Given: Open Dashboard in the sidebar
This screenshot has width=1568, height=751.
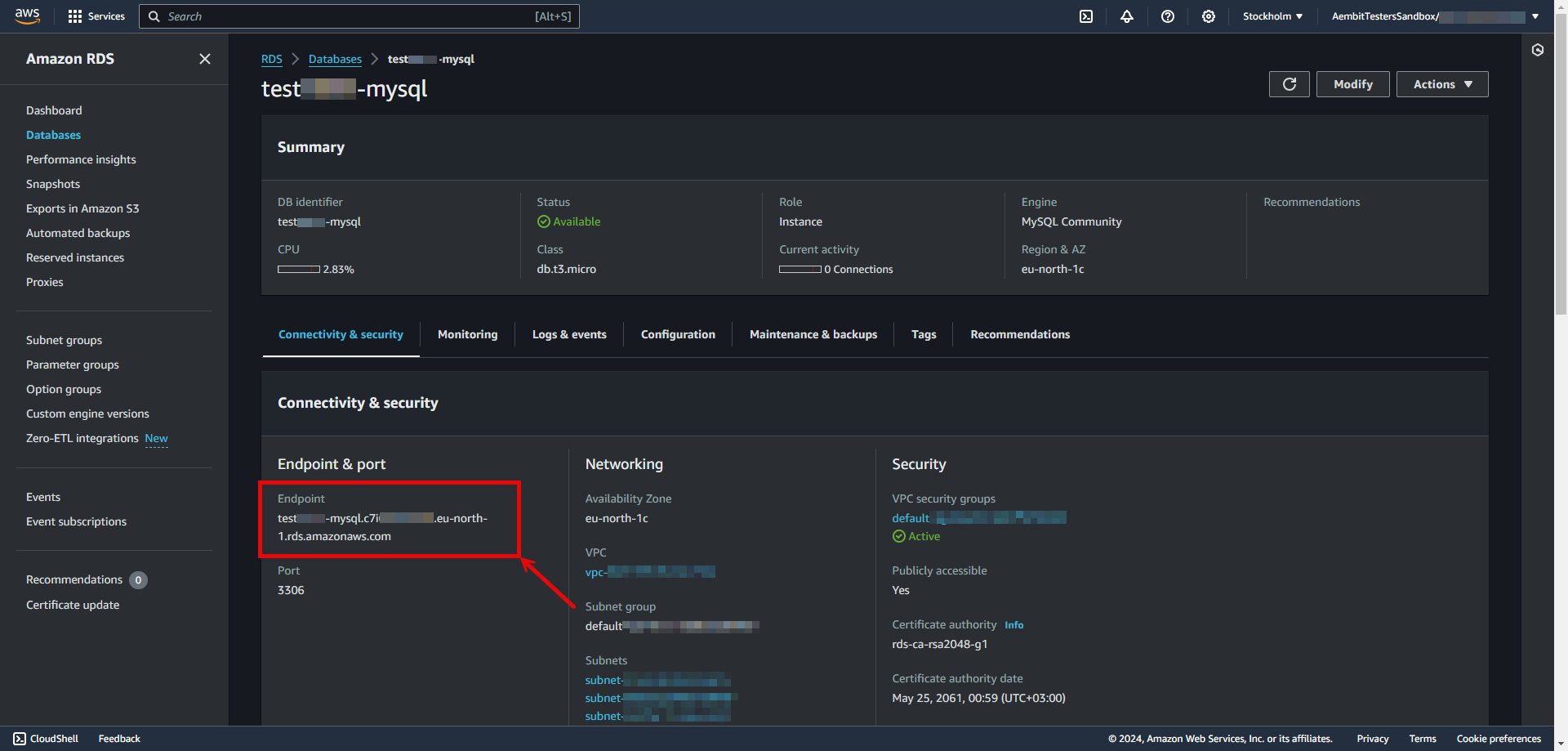Looking at the screenshot, I should tap(54, 110).
